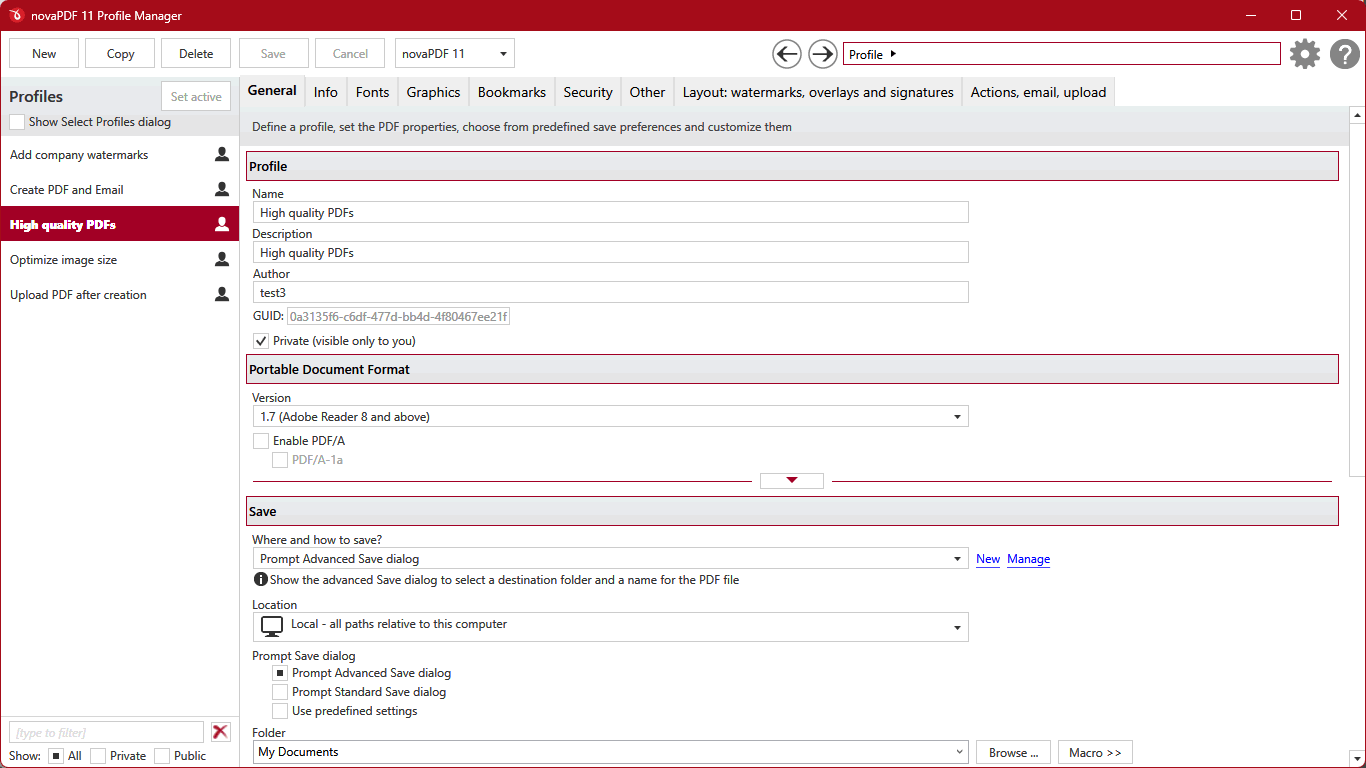Screen dimensions: 1366x768
Task: Click the profile filter text box
Action: (x=106, y=732)
